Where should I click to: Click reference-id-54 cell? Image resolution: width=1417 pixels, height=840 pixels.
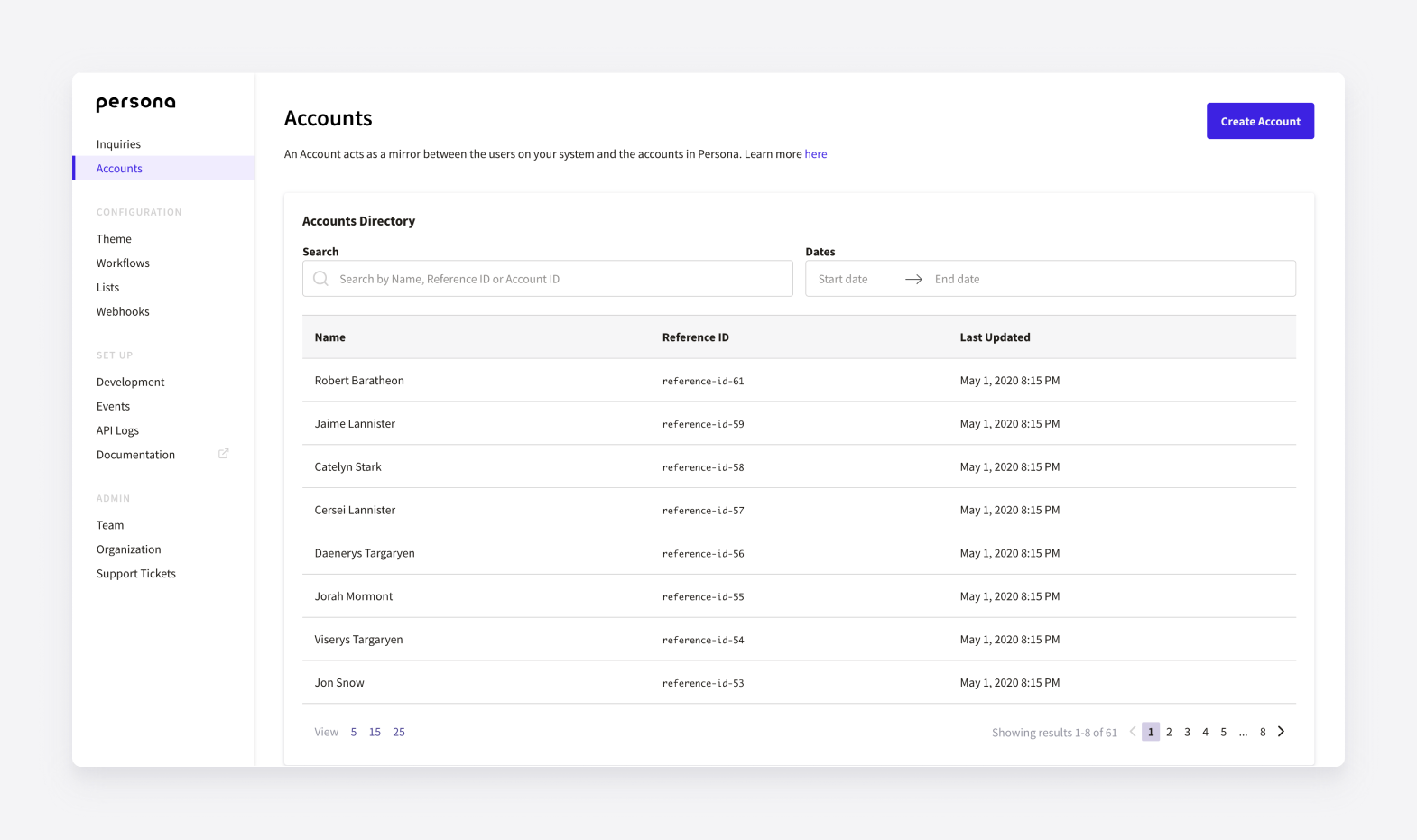click(703, 641)
